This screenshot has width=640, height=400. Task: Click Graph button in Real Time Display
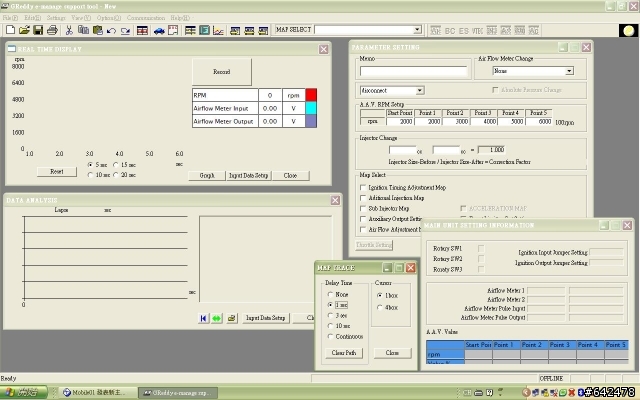pos(207,176)
